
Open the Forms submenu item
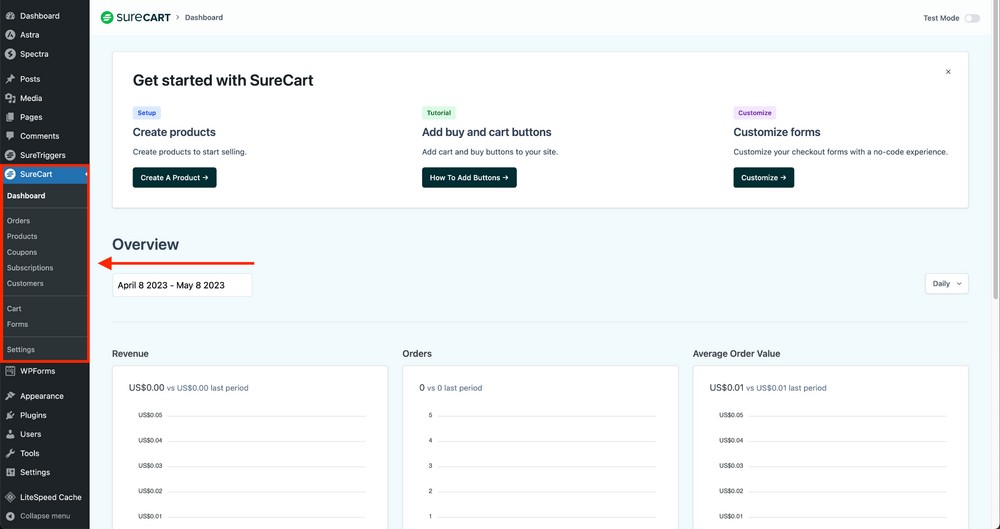point(17,324)
